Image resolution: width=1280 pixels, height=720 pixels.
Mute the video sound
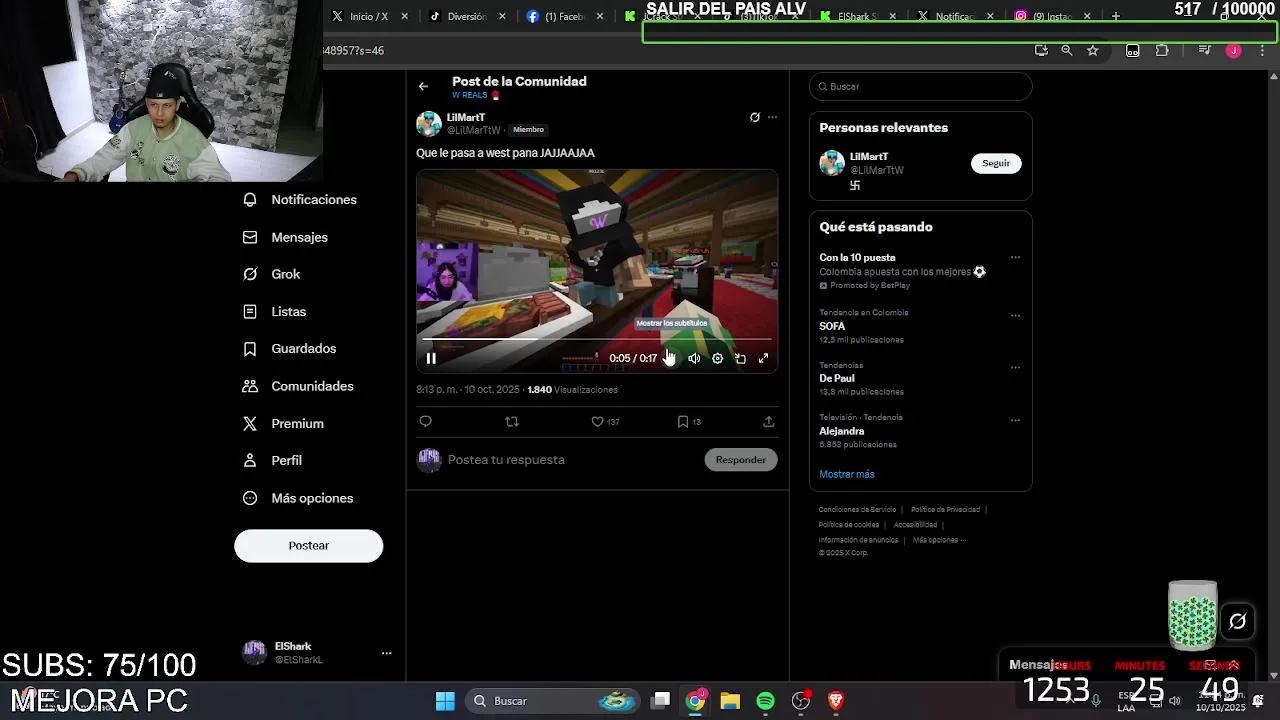click(x=694, y=358)
